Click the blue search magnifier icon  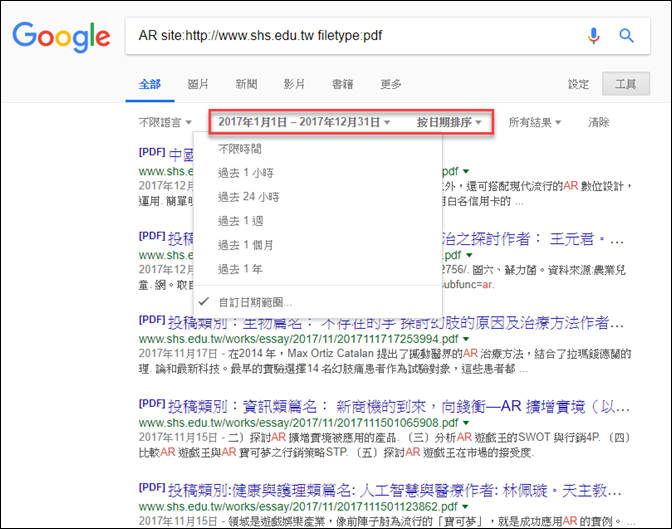tap(627, 36)
